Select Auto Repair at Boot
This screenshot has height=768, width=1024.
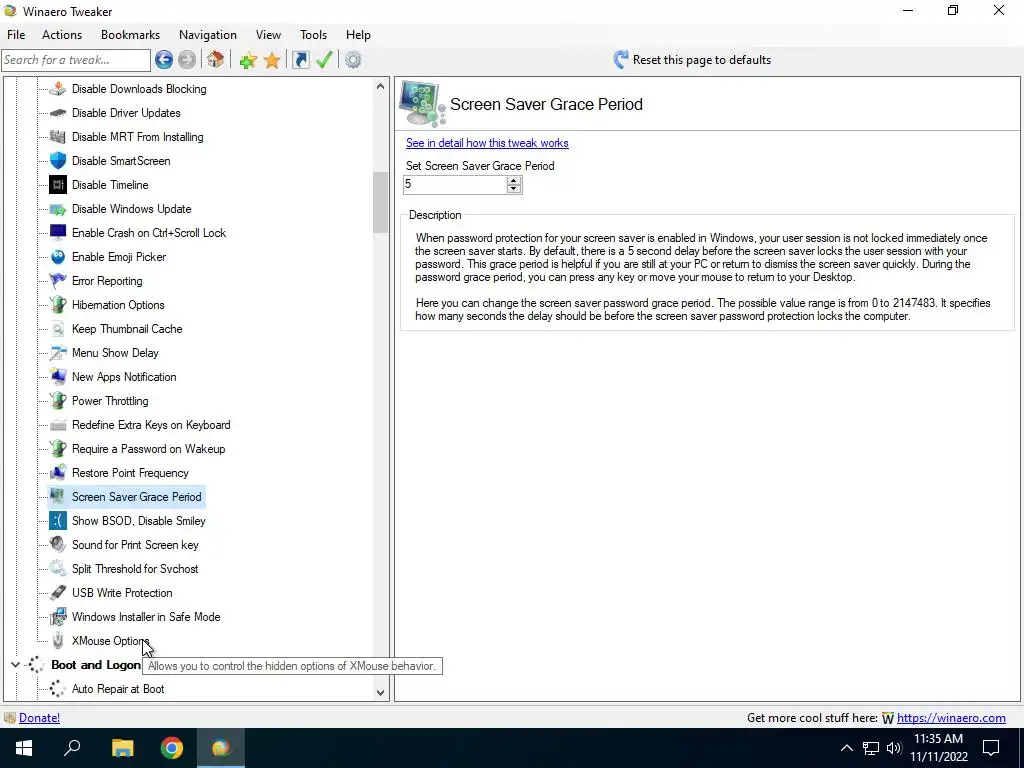(118, 689)
